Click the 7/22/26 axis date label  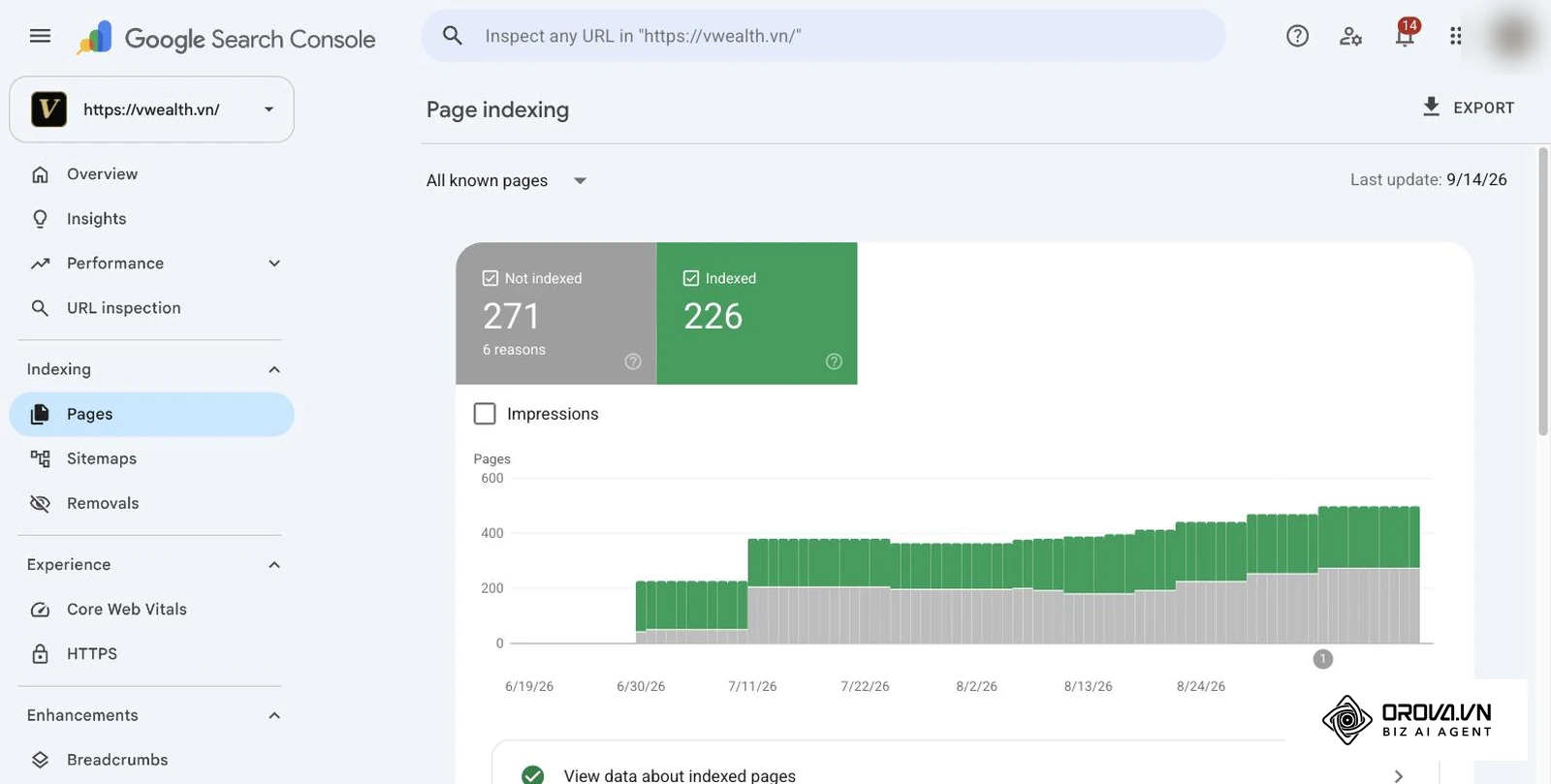click(865, 686)
